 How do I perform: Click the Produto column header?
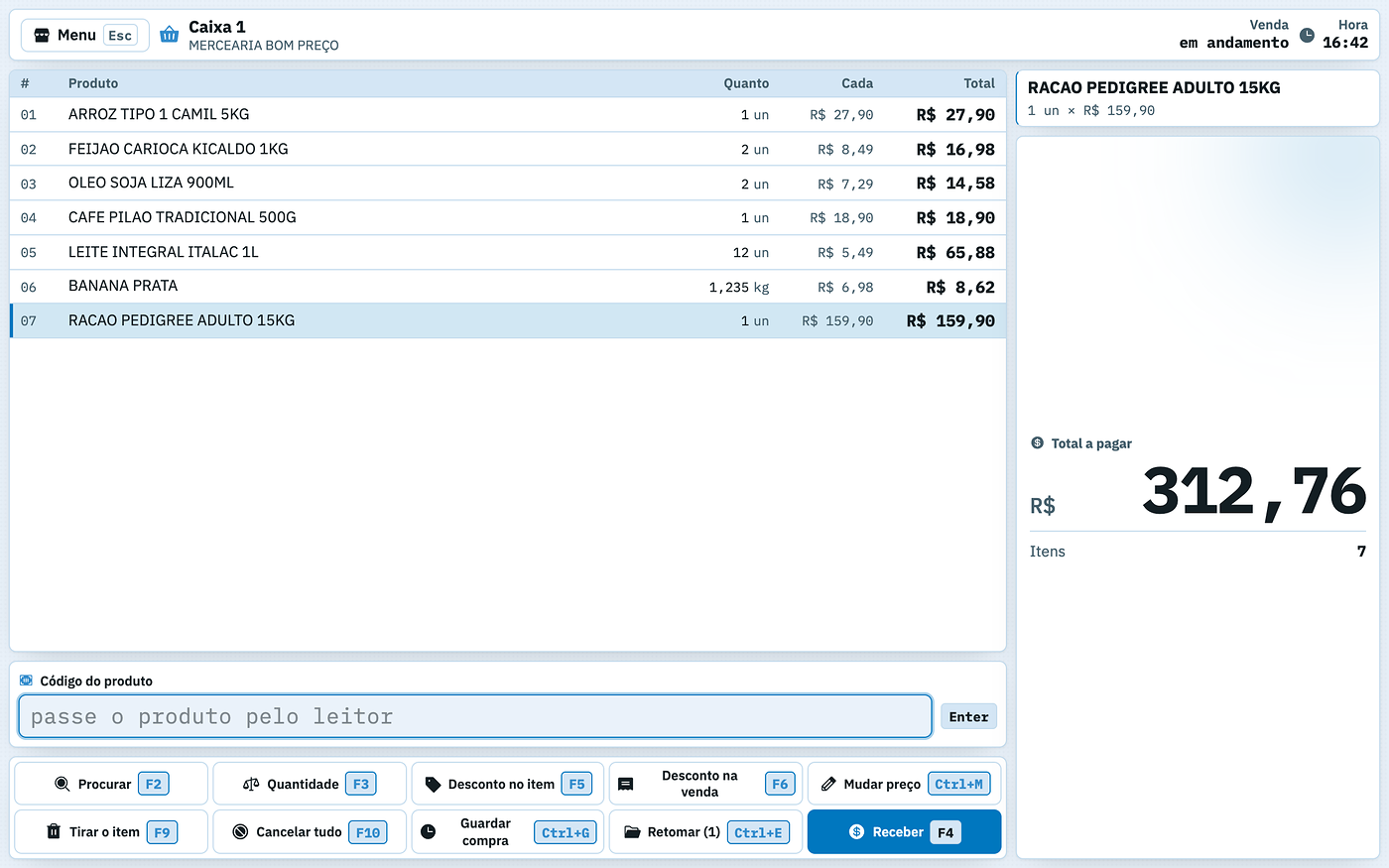tap(93, 83)
